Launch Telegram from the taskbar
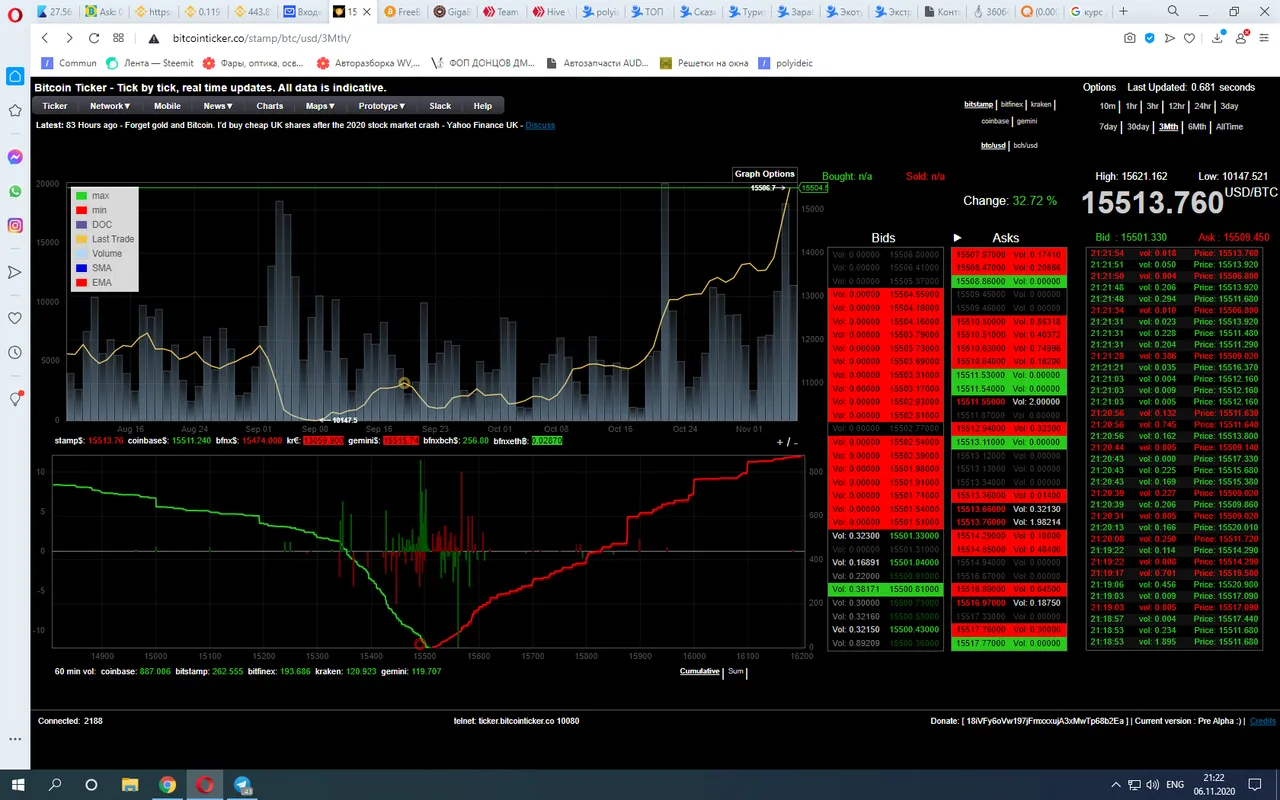This screenshot has height=800, width=1280. [x=243, y=784]
